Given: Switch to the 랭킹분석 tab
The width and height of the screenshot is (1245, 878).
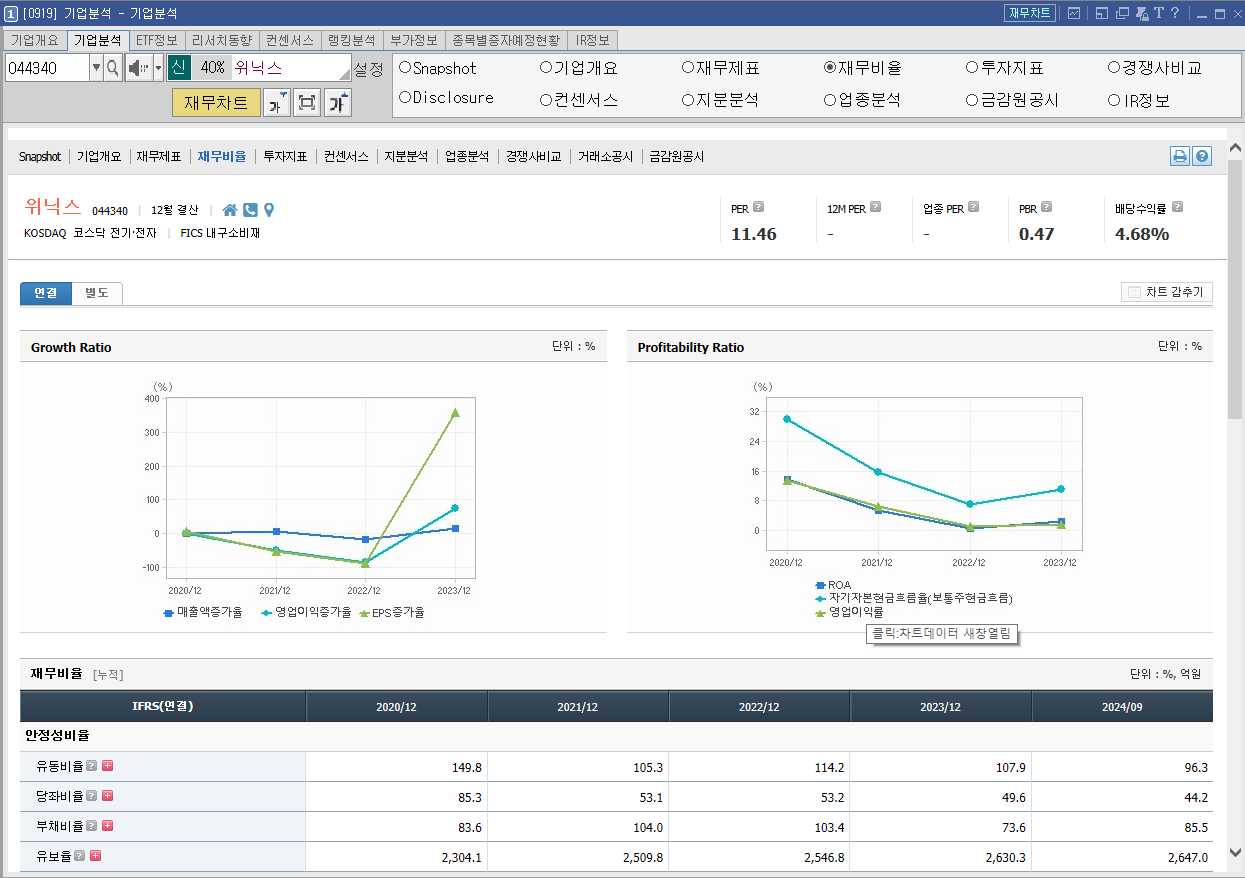Looking at the screenshot, I should (350, 40).
